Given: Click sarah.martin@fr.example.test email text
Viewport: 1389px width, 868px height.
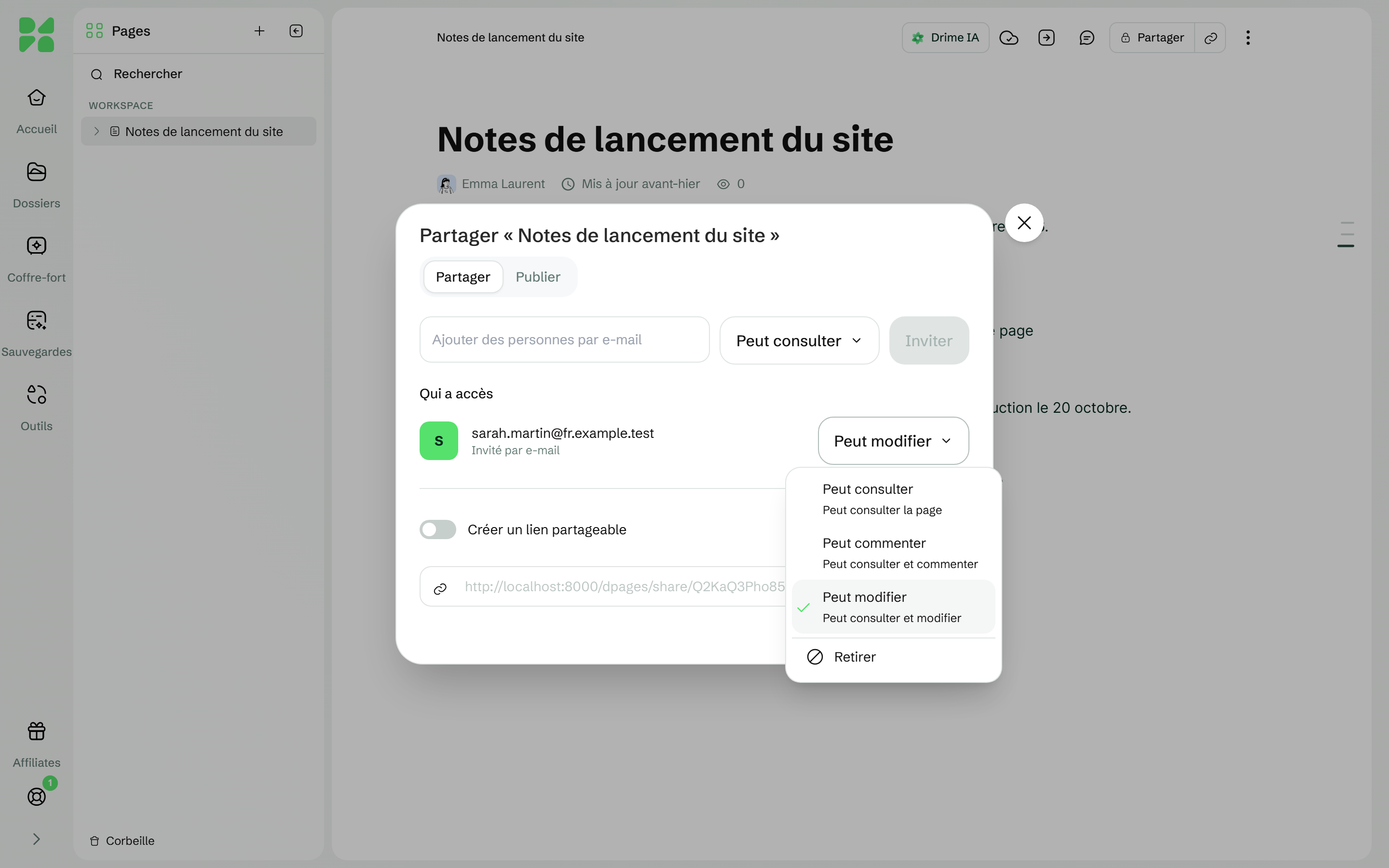Looking at the screenshot, I should tap(562, 433).
